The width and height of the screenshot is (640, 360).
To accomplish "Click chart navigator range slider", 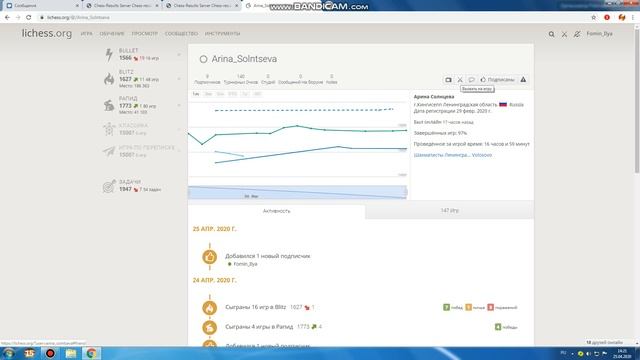I will [x=298, y=192].
